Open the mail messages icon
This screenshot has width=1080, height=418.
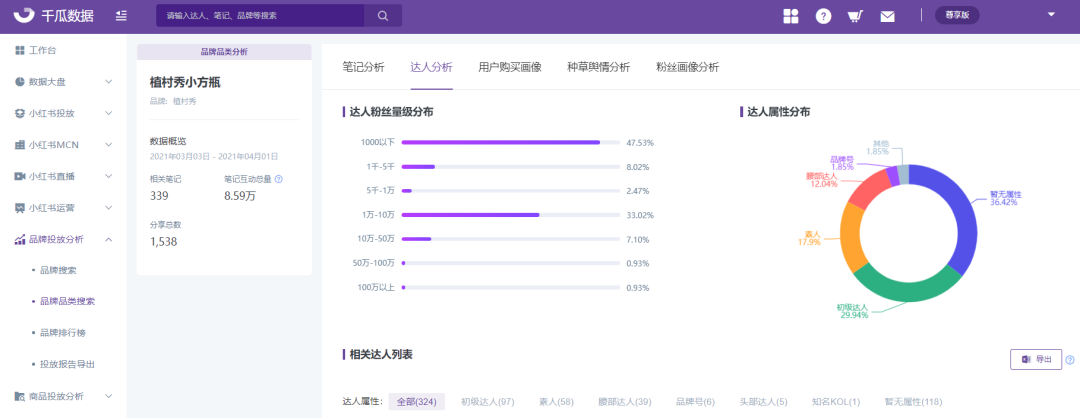point(887,17)
